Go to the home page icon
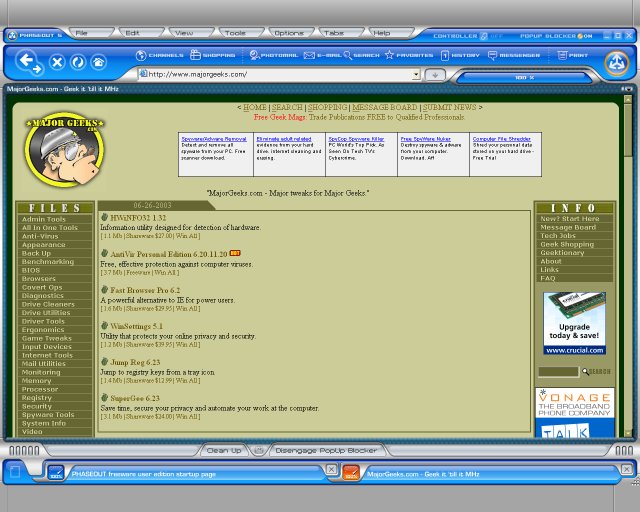This screenshot has height=512, width=640. pyautogui.click(x=98, y=62)
